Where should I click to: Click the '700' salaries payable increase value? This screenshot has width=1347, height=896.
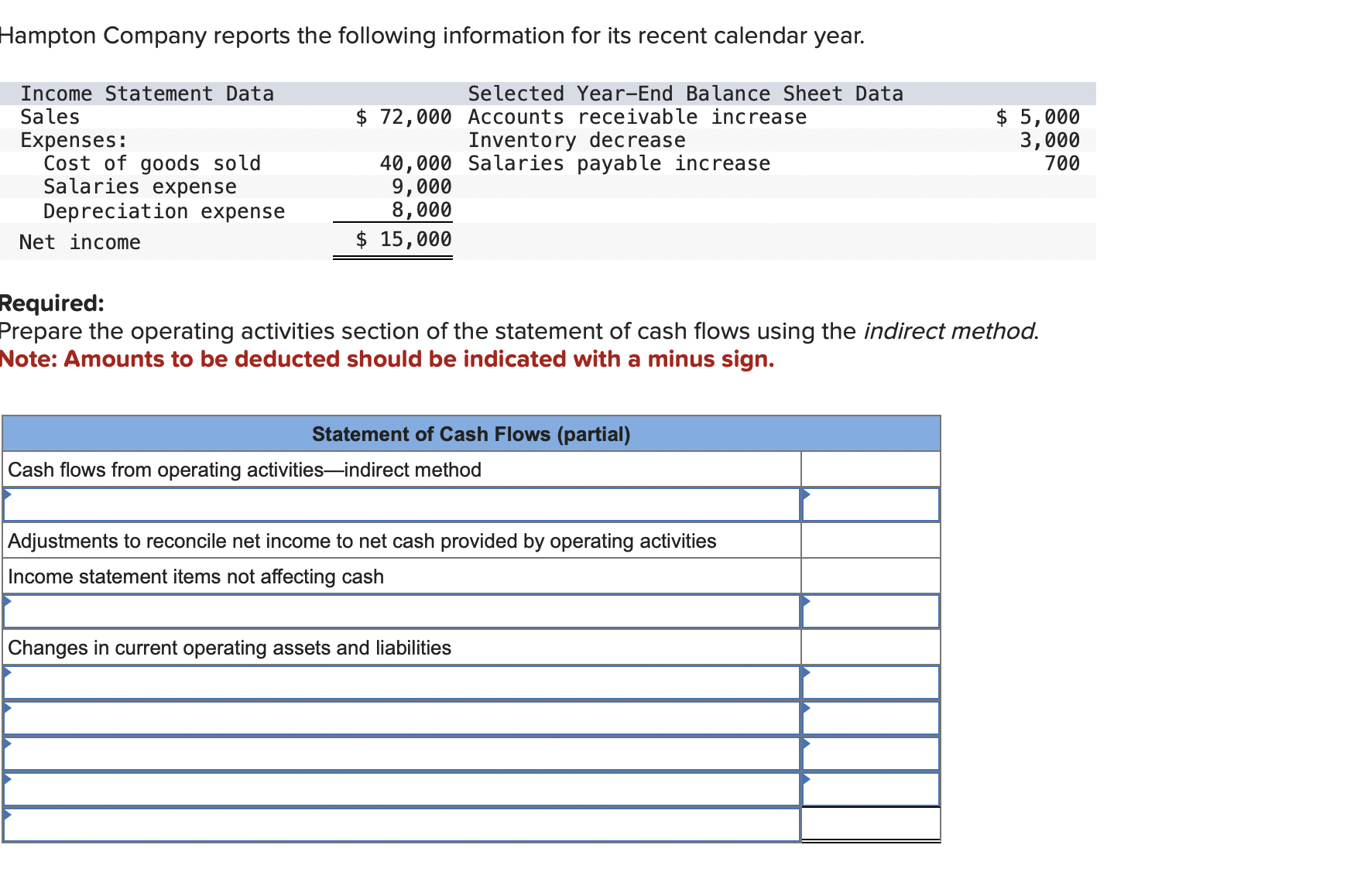click(1062, 163)
